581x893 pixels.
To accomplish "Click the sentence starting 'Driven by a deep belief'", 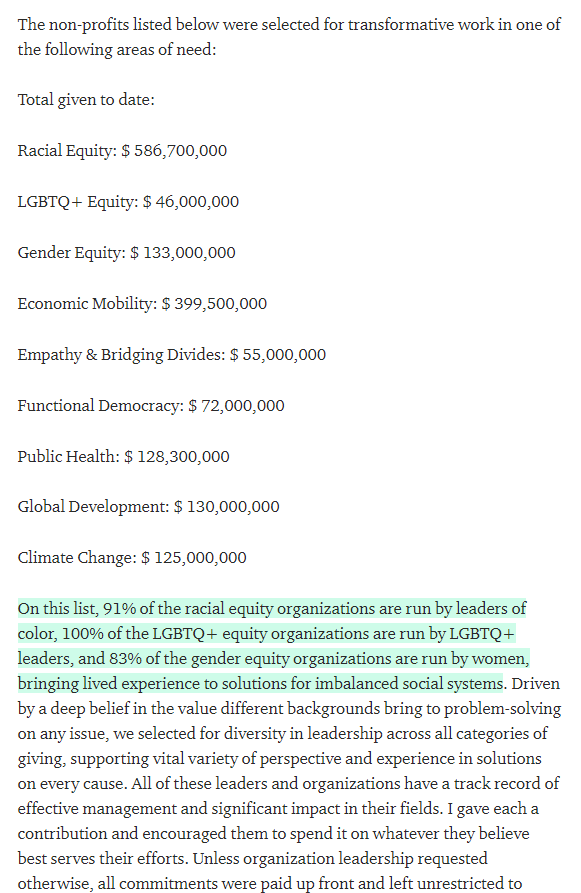I will coord(289,734).
